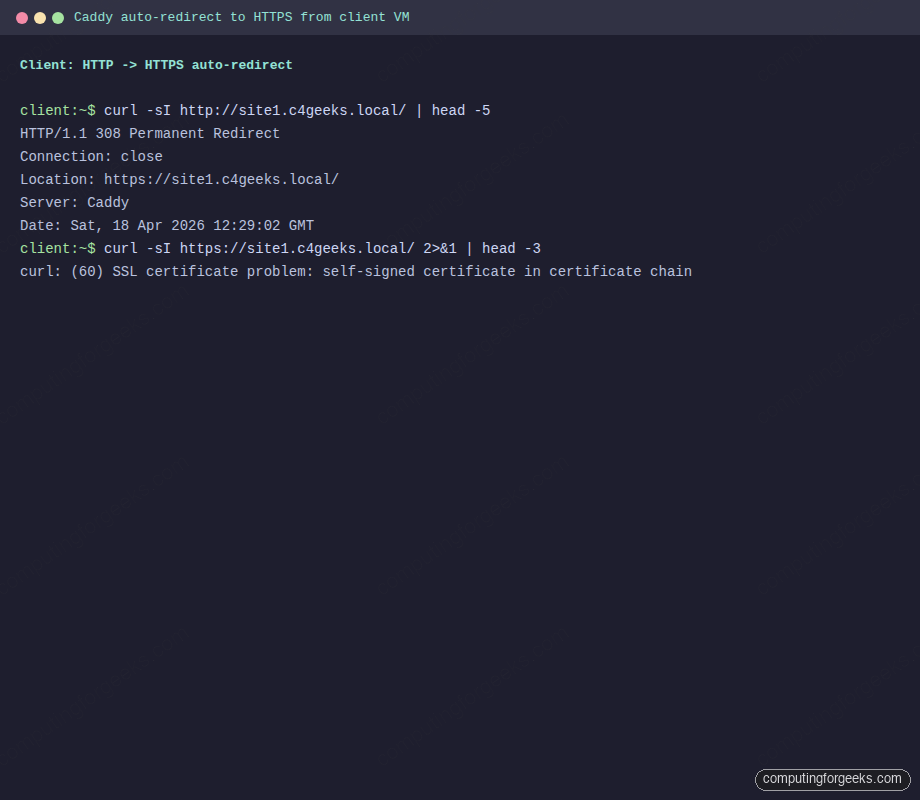920x800 pixels.
Task: Click the 2>&1 redirection in the command
Action: coord(442,248)
